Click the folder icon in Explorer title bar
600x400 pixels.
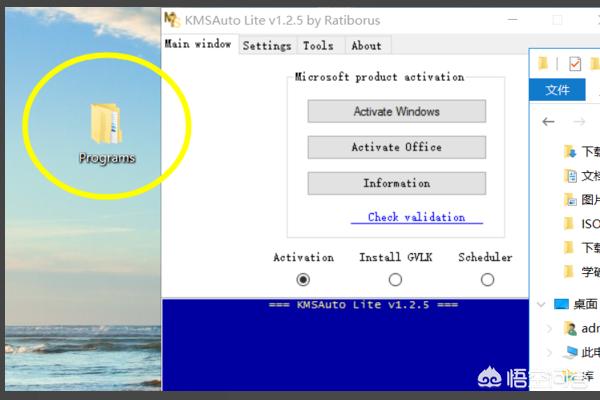point(543,63)
